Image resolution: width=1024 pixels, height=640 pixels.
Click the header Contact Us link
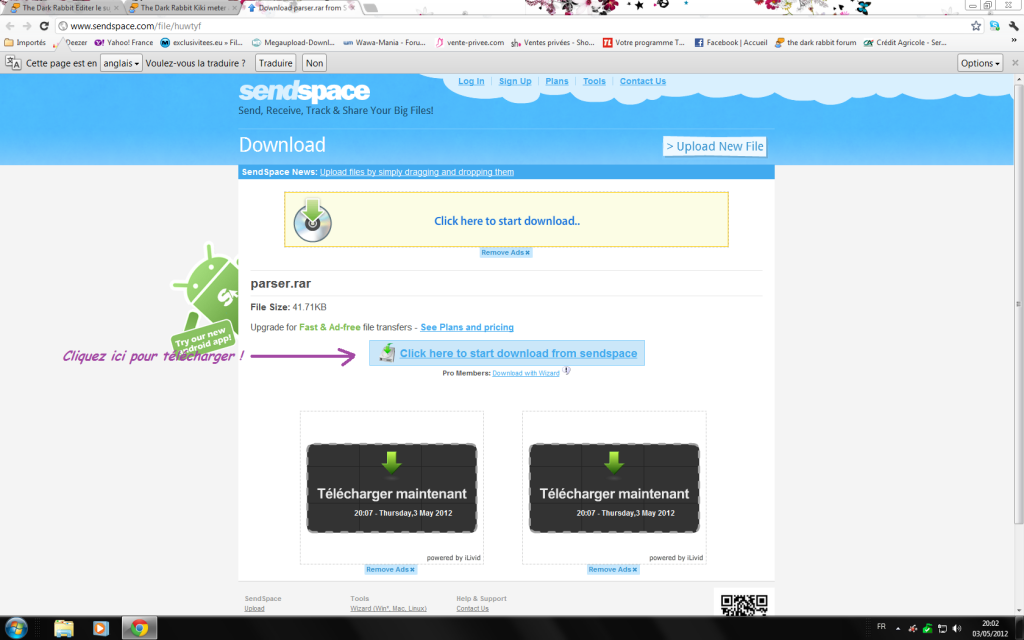pyautogui.click(x=643, y=81)
